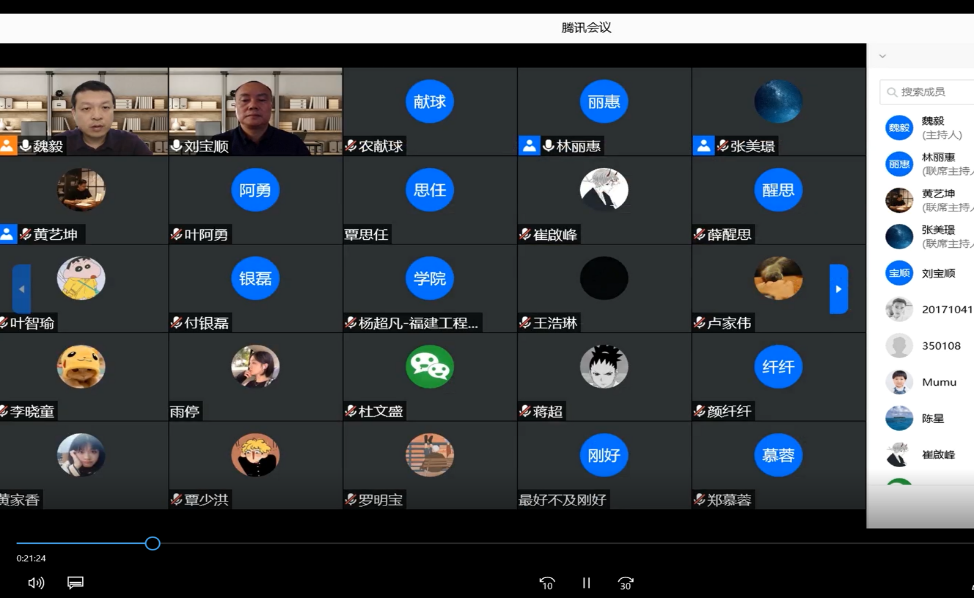Toggle the microphone icon on 魏毅's tile

25,146
